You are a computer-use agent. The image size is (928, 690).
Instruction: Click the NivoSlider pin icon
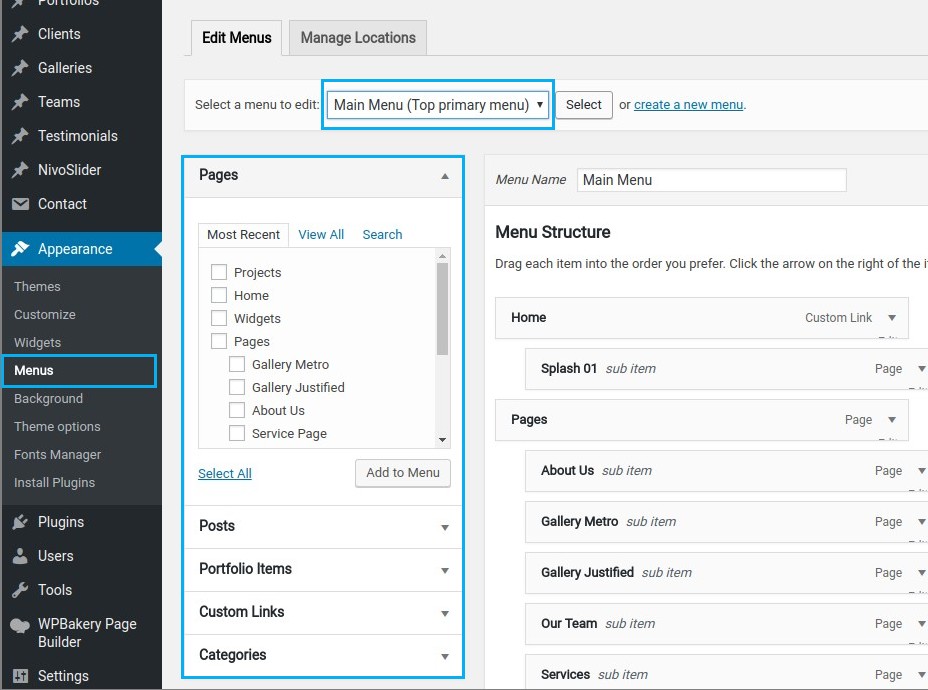coord(20,170)
